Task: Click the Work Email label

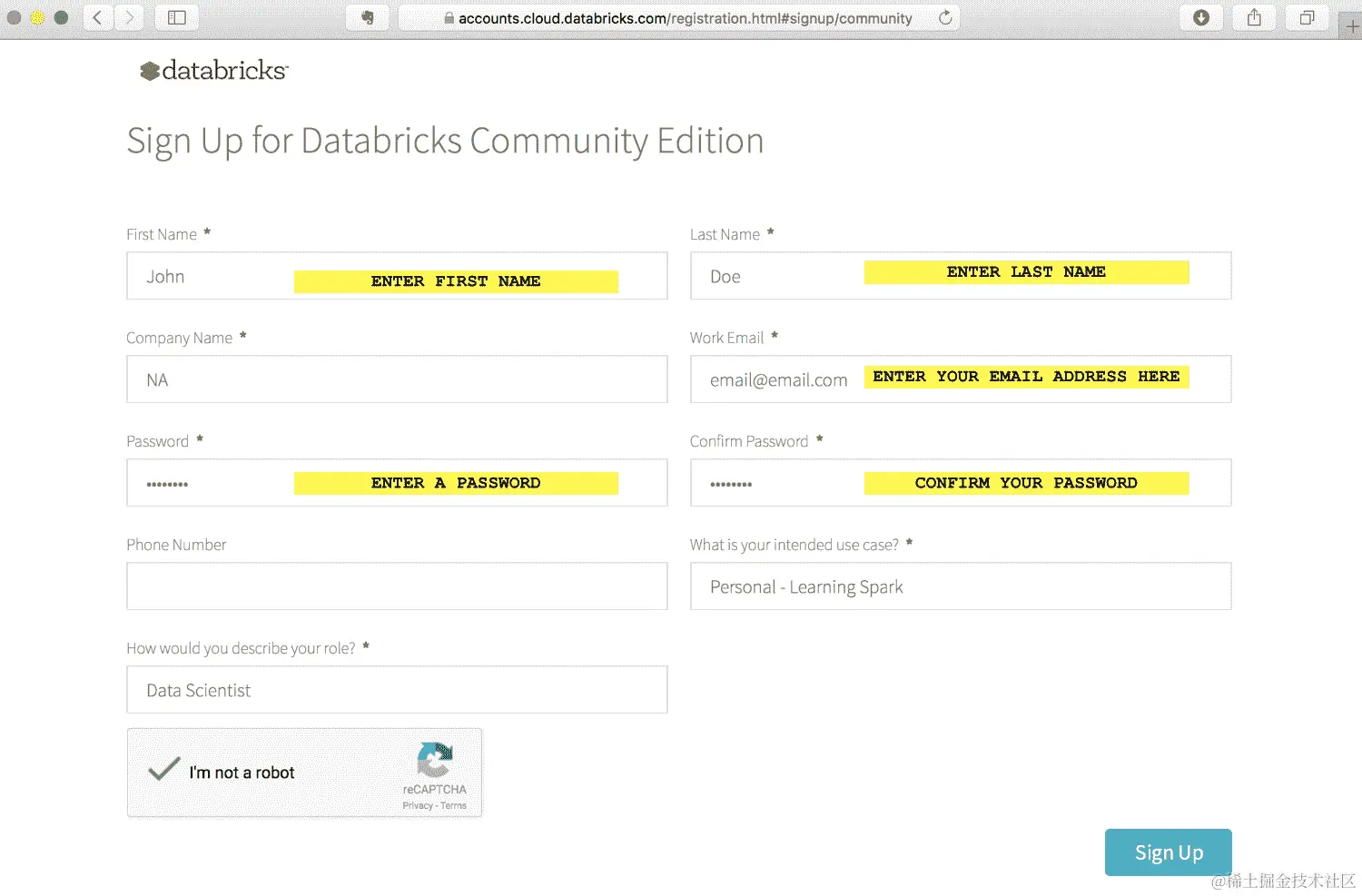Action: pyautogui.click(x=726, y=338)
